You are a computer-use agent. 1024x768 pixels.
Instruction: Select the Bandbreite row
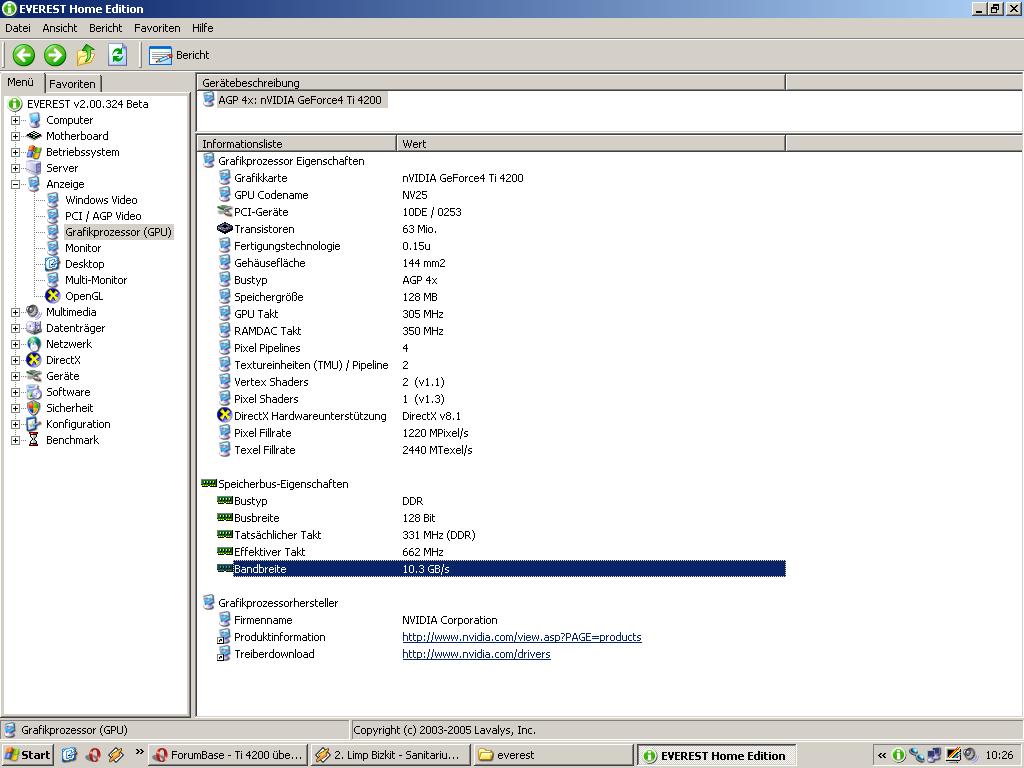[501, 569]
